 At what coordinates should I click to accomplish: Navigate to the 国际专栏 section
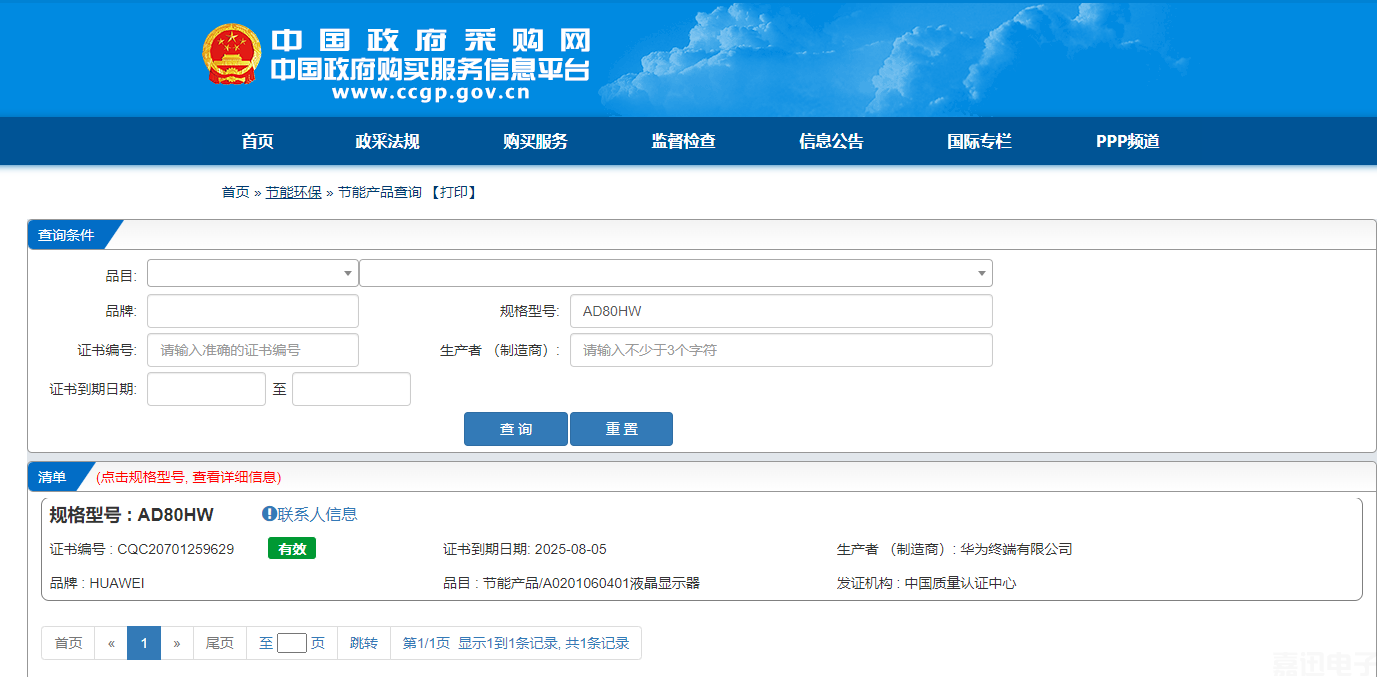pos(979,141)
